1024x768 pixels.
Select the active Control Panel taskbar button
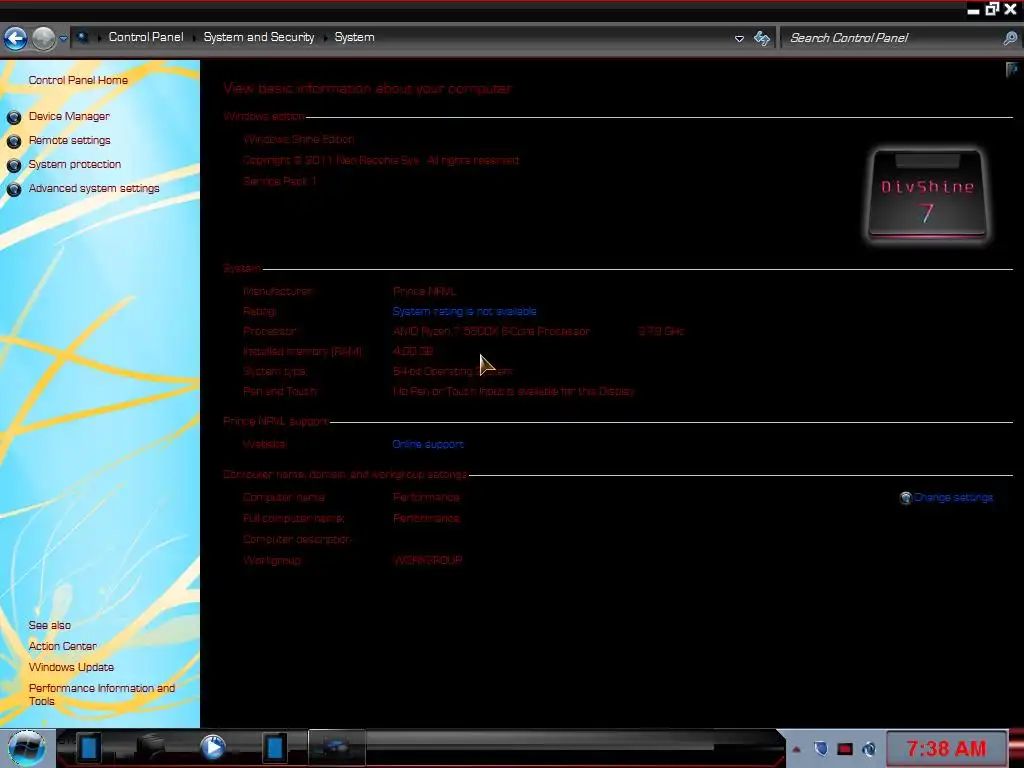coord(336,748)
